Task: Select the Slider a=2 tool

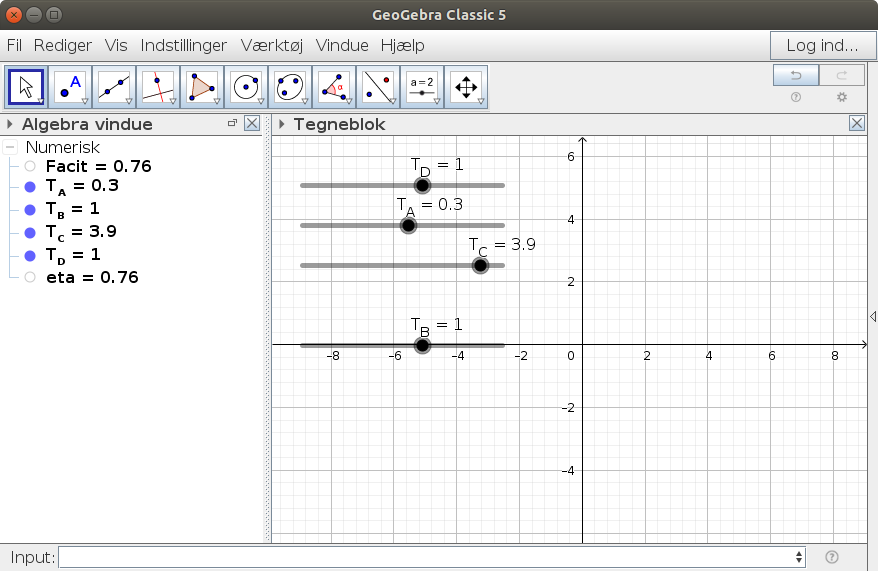Action: point(422,87)
